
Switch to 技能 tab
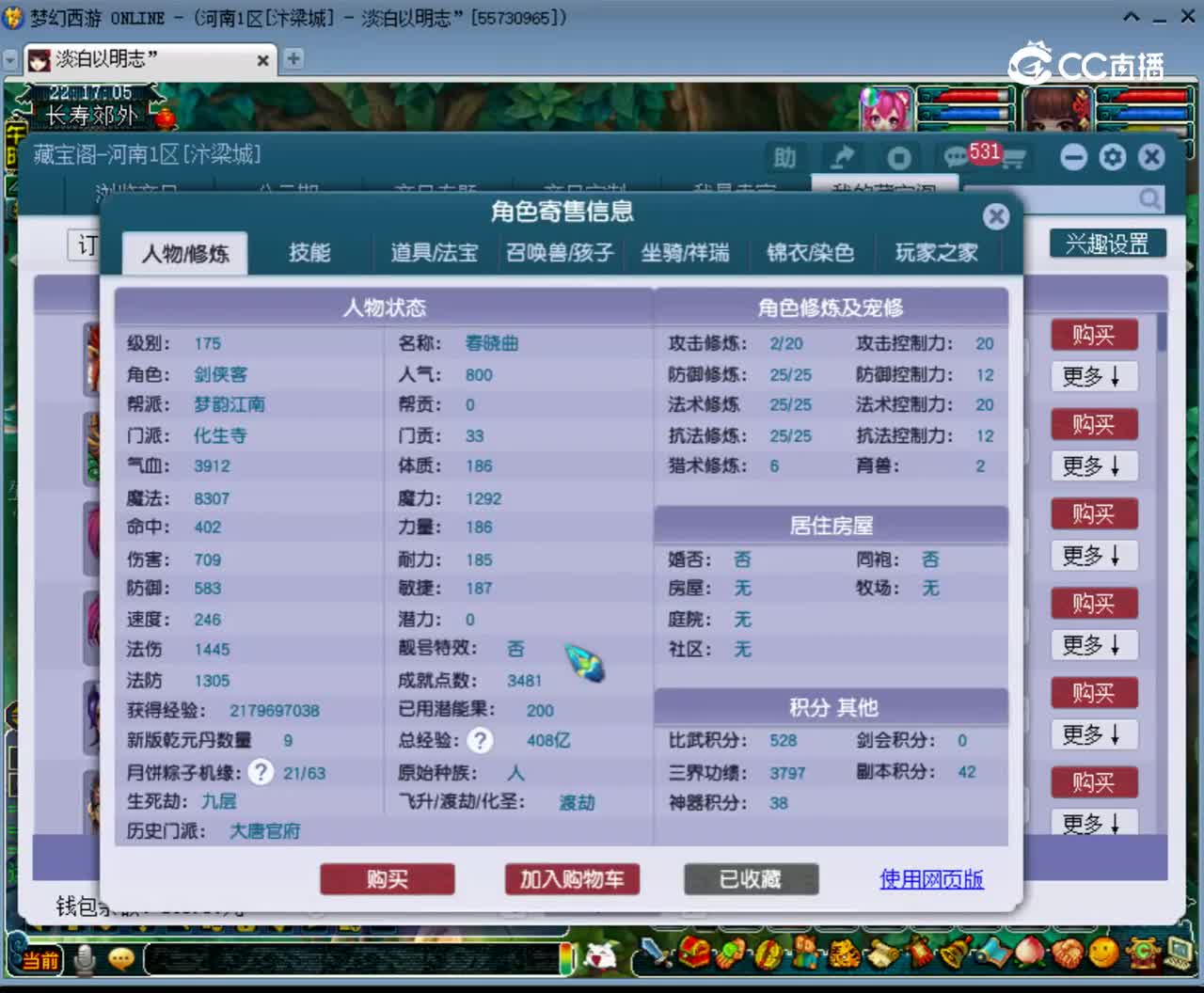pyautogui.click(x=309, y=253)
